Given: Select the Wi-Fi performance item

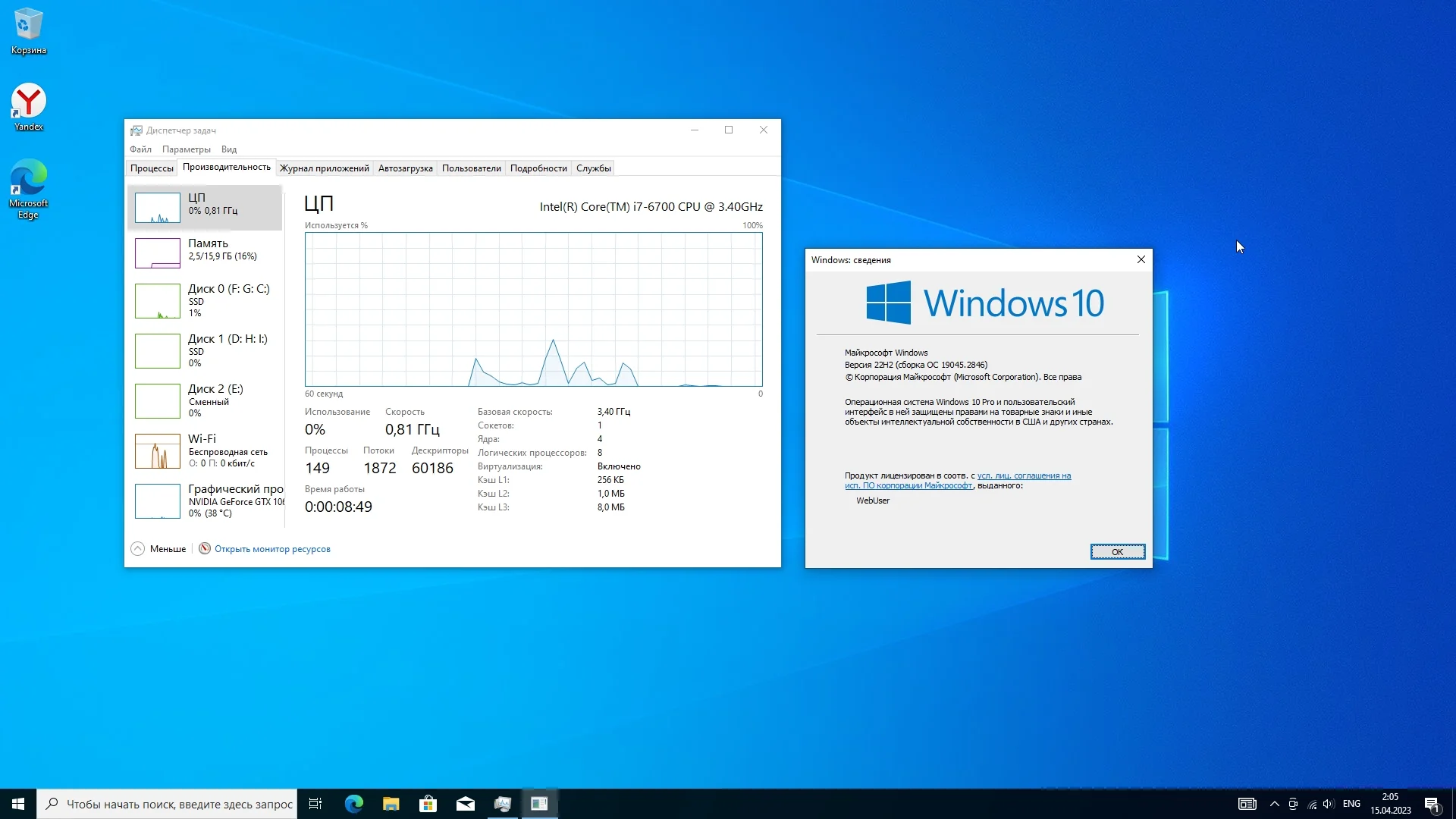Looking at the screenshot, I should [205, 450].
